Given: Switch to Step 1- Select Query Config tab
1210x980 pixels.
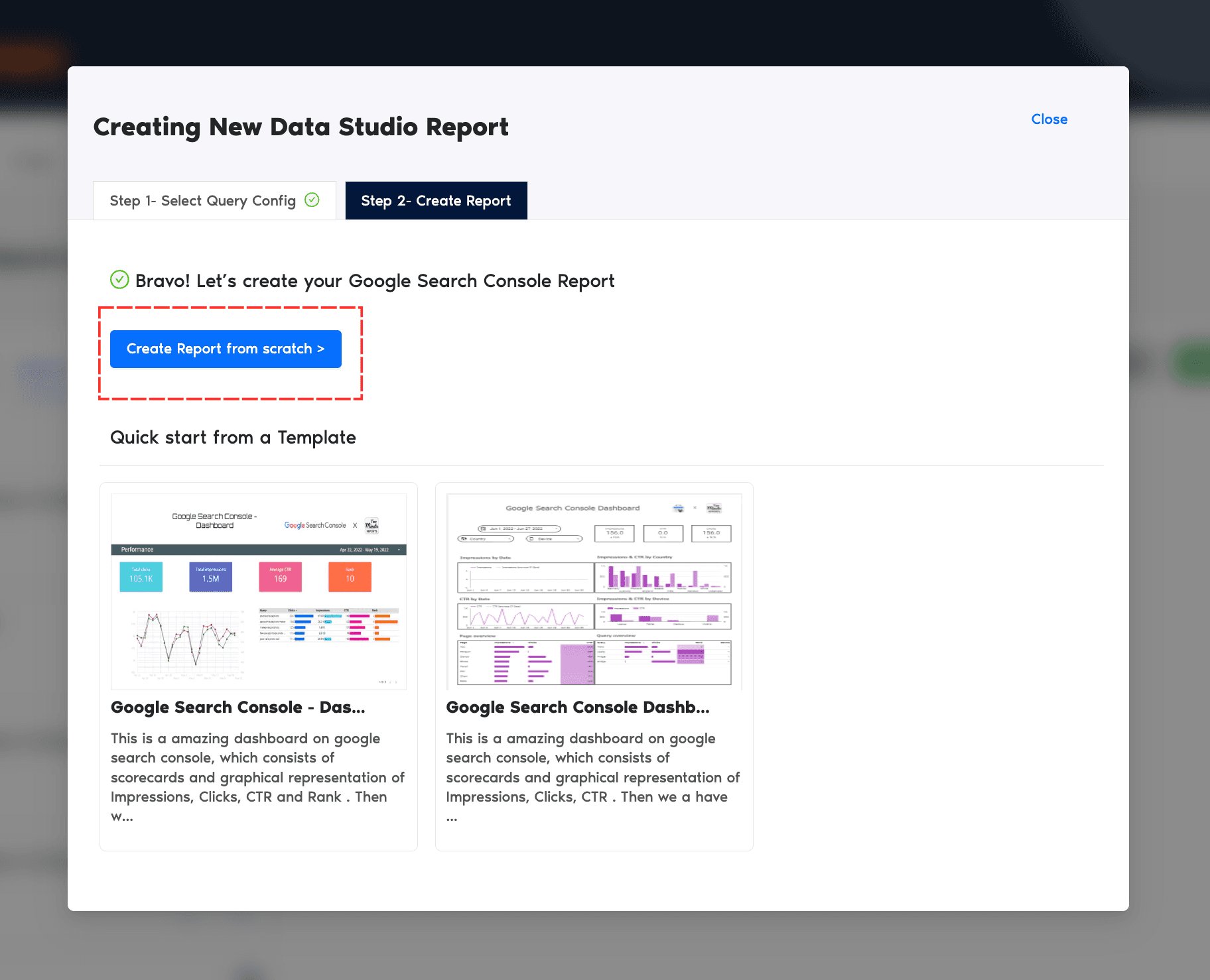Looking at the screenshot, I should pos(214,201).
